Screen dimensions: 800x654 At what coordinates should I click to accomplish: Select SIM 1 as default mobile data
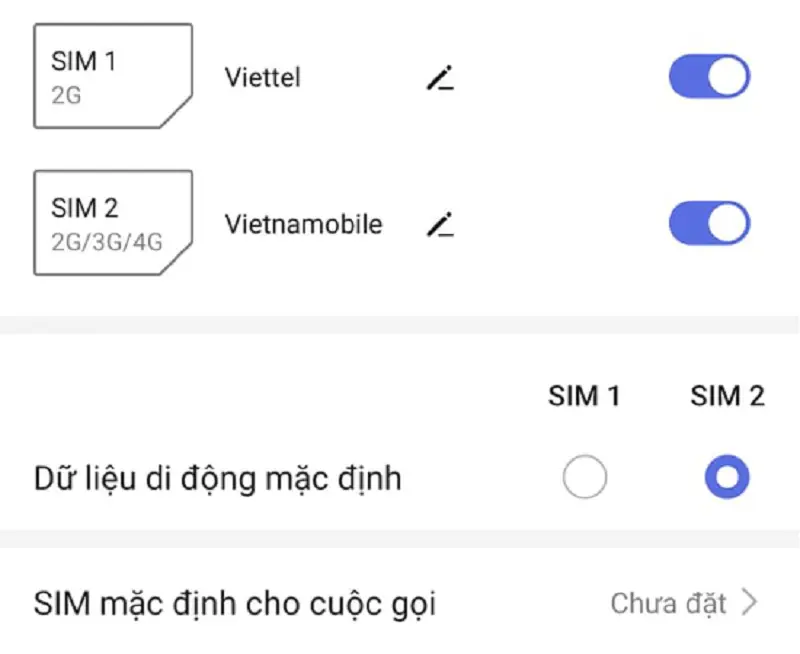586,476
